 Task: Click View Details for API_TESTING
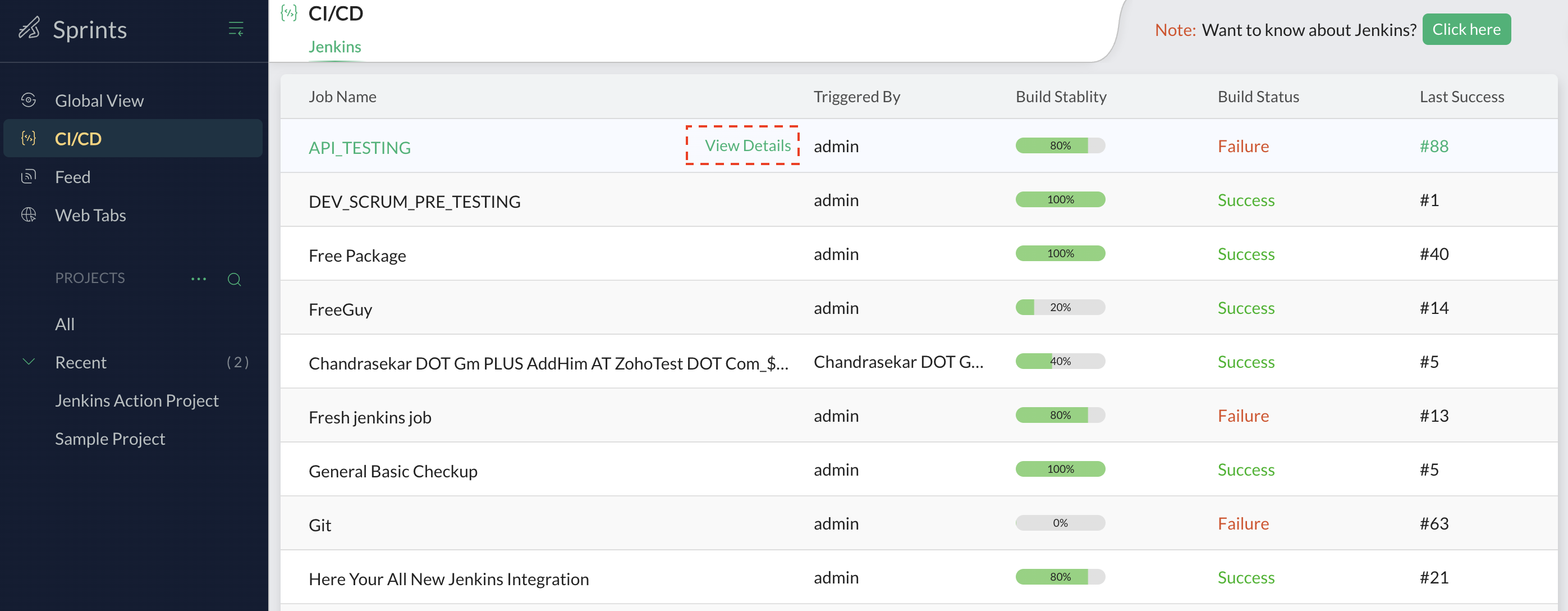pyautogui.click(x=748, y=145)
